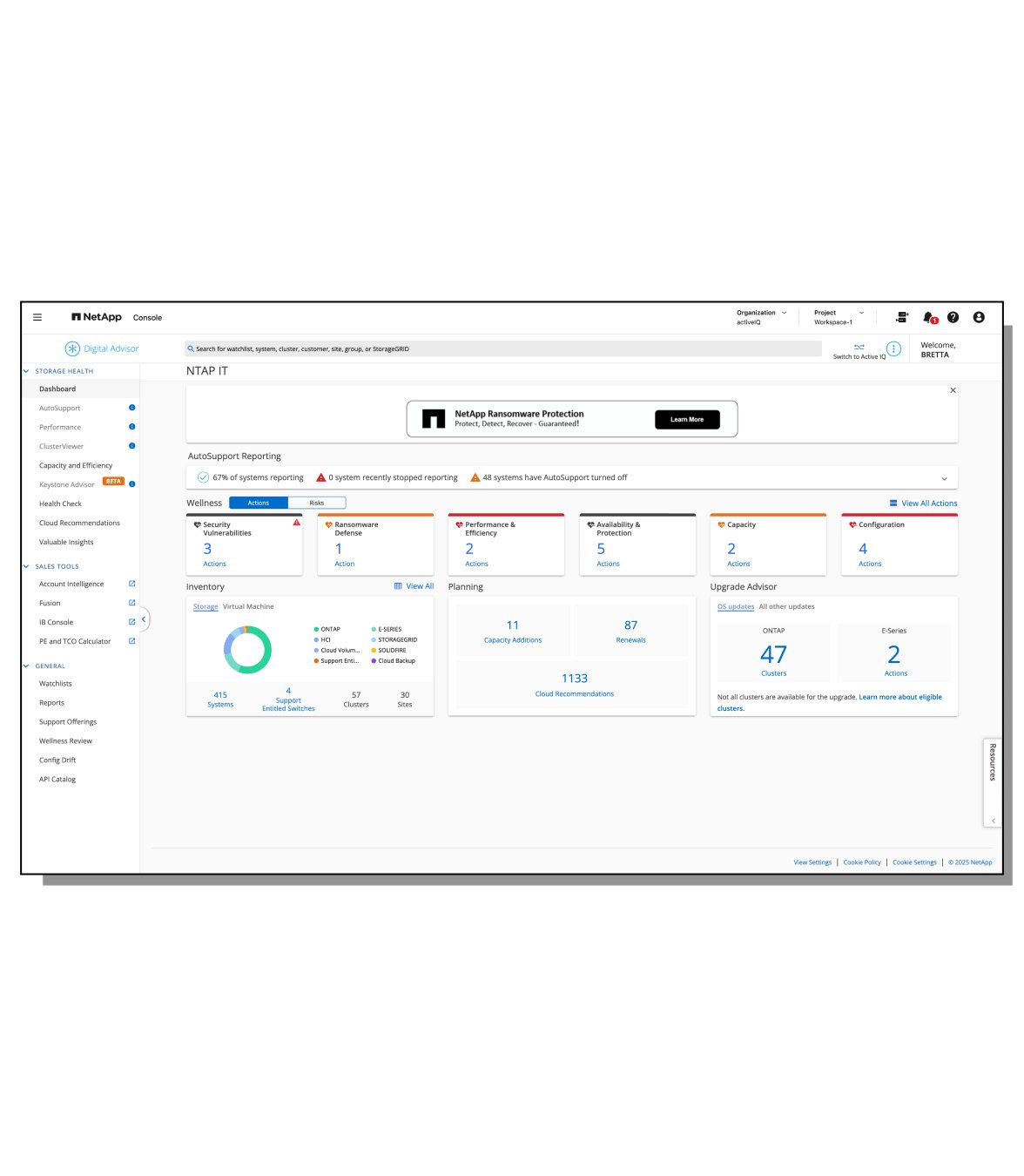Click external link icon beside Account Intelligence
Image resolution: width=1024 pixels, height=1176 pixels.
pos(132,584)
